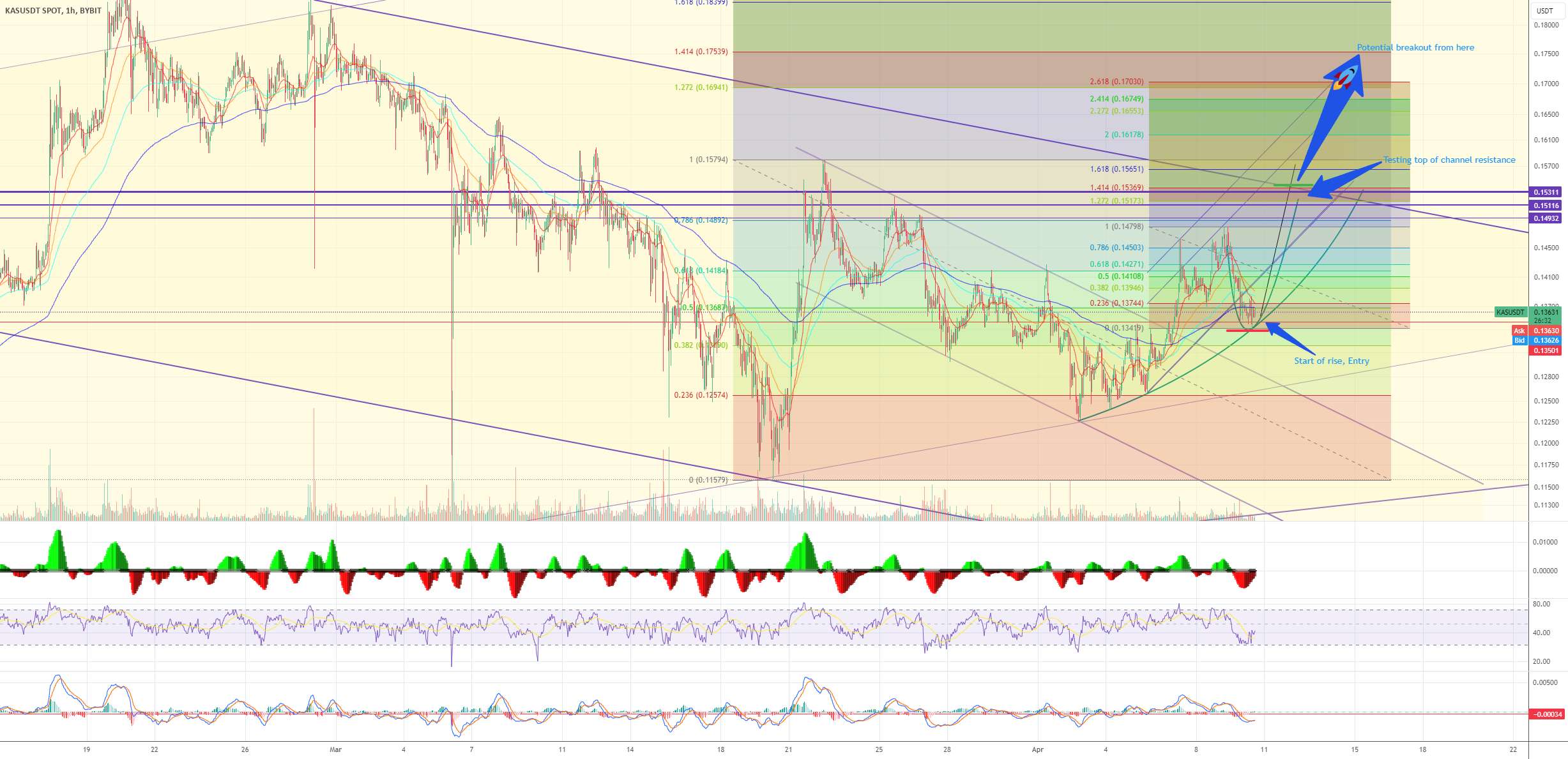Screen dimensions: 1568x759
Task: Click the 0.00500 MACD scale value
Action: [x=1546, y=682]
